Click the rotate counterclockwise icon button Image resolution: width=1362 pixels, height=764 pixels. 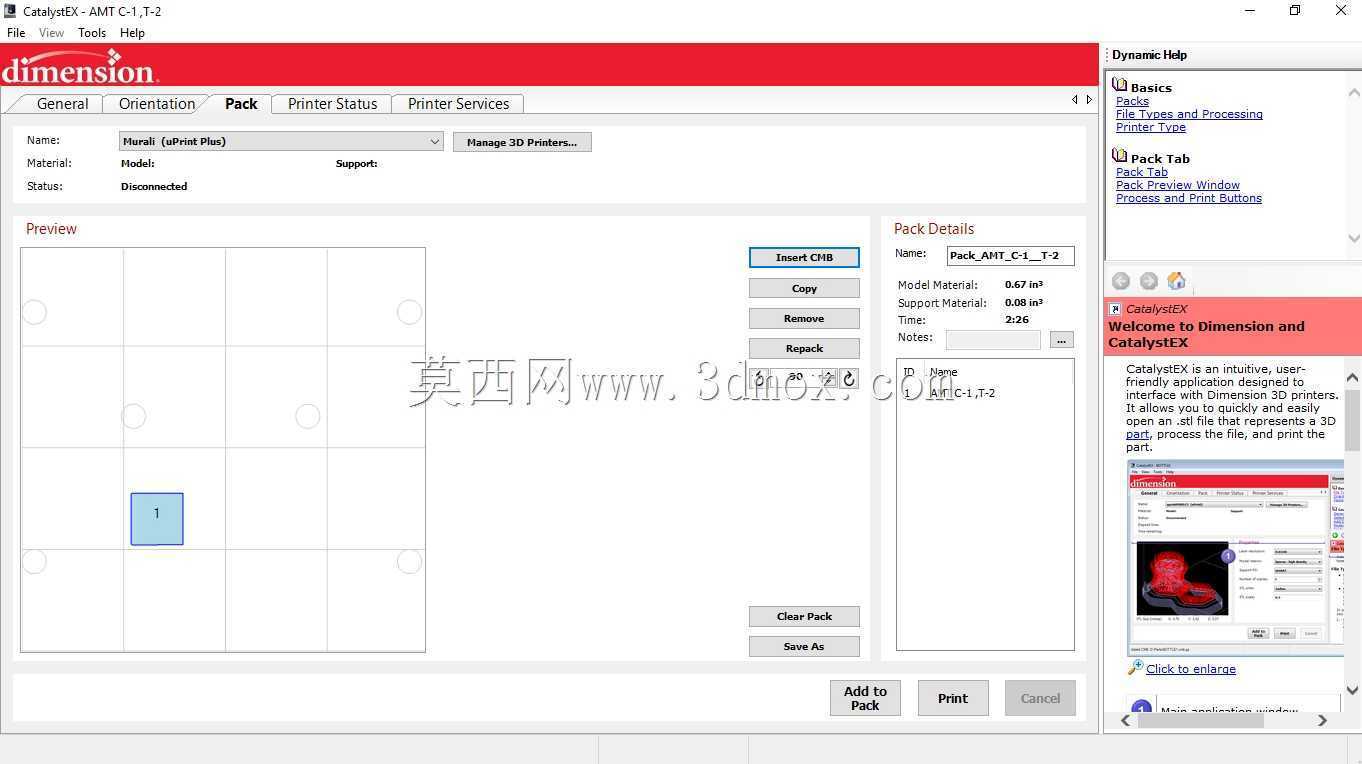coord(760,378)
